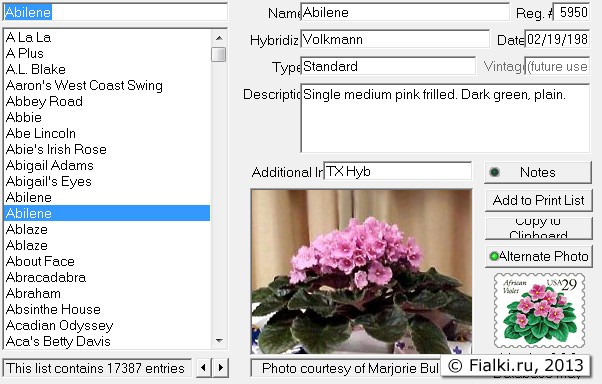Click the pink violet plant photo
The width and height of the screenshot is (602, 384).
(361, 271)
